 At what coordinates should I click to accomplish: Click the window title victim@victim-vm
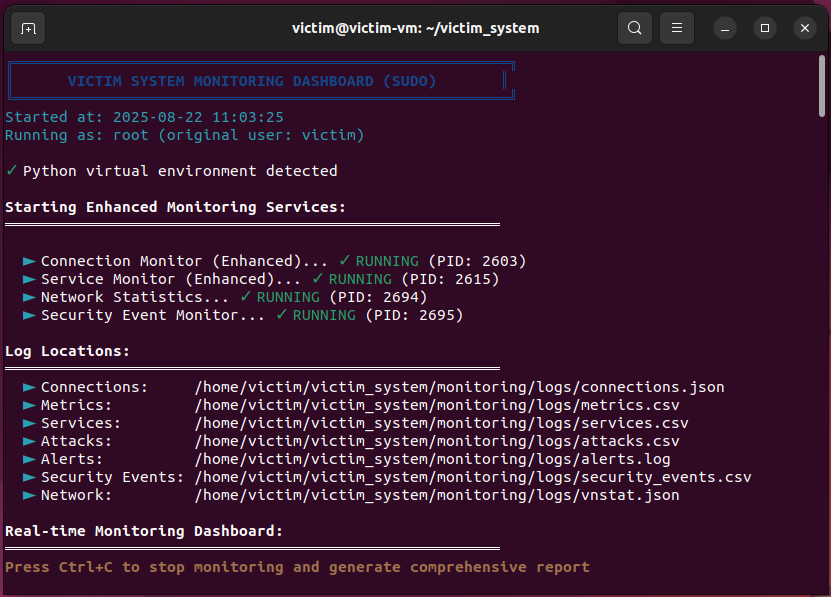(416, 28)
